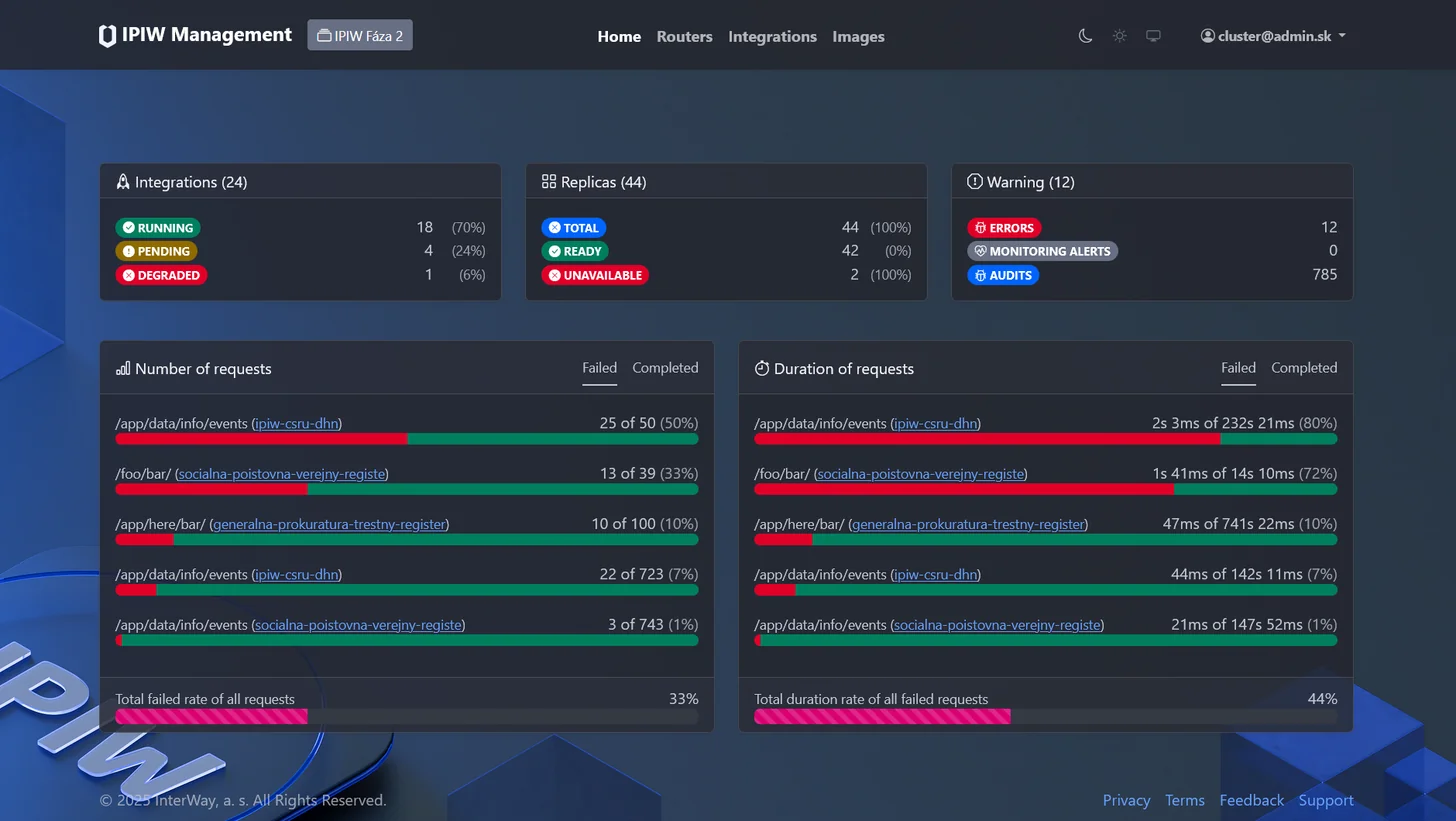Click the ERRORS badge
1456x821 pixels.
coord(1005,228)
